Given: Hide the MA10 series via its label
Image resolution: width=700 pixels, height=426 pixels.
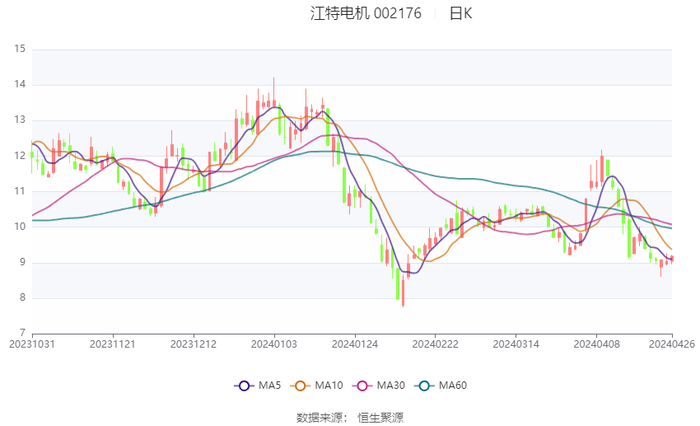Looking at the screenshot, I should click(329, 386).
